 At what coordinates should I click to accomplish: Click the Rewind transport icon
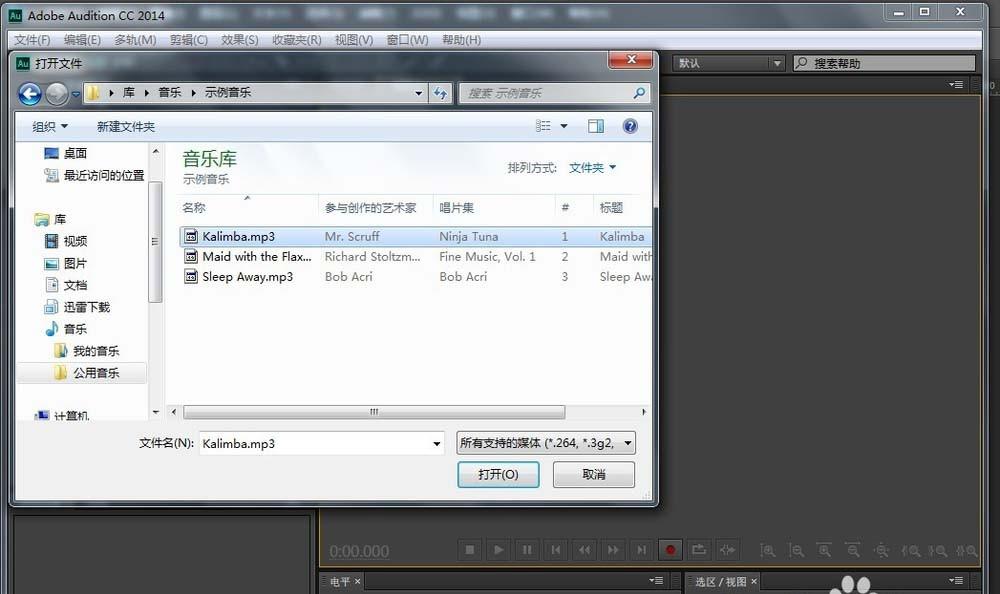(585, 550)
